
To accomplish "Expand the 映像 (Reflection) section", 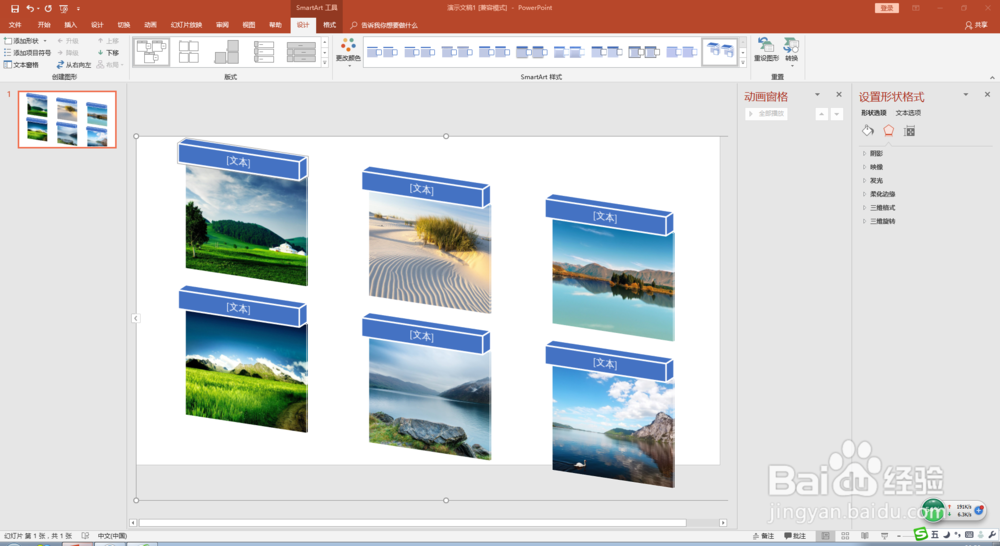I will coord(872,167).
